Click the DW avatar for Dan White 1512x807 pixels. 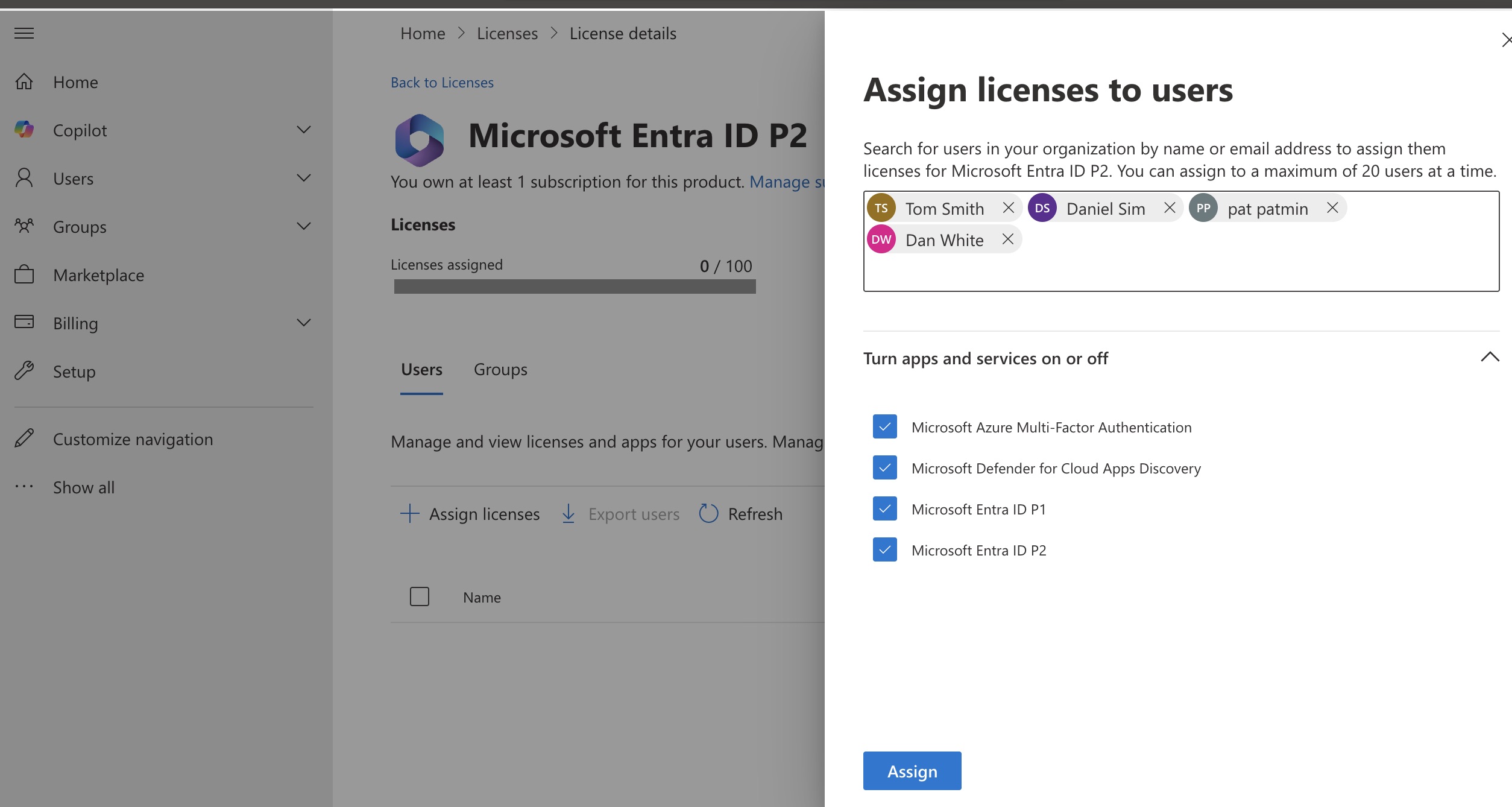[x=881, y=239]
